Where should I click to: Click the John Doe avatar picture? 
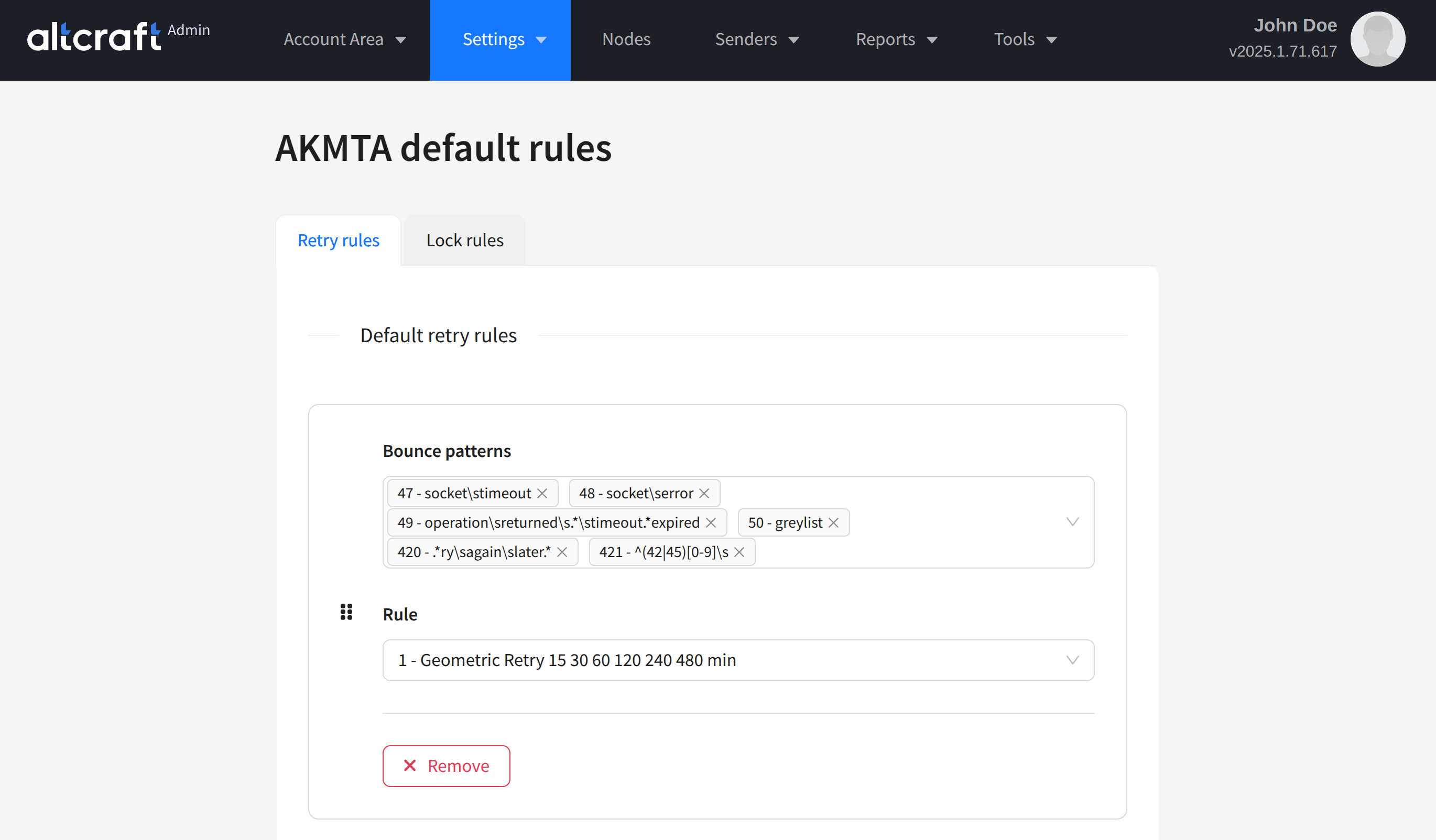[1377, 39]
